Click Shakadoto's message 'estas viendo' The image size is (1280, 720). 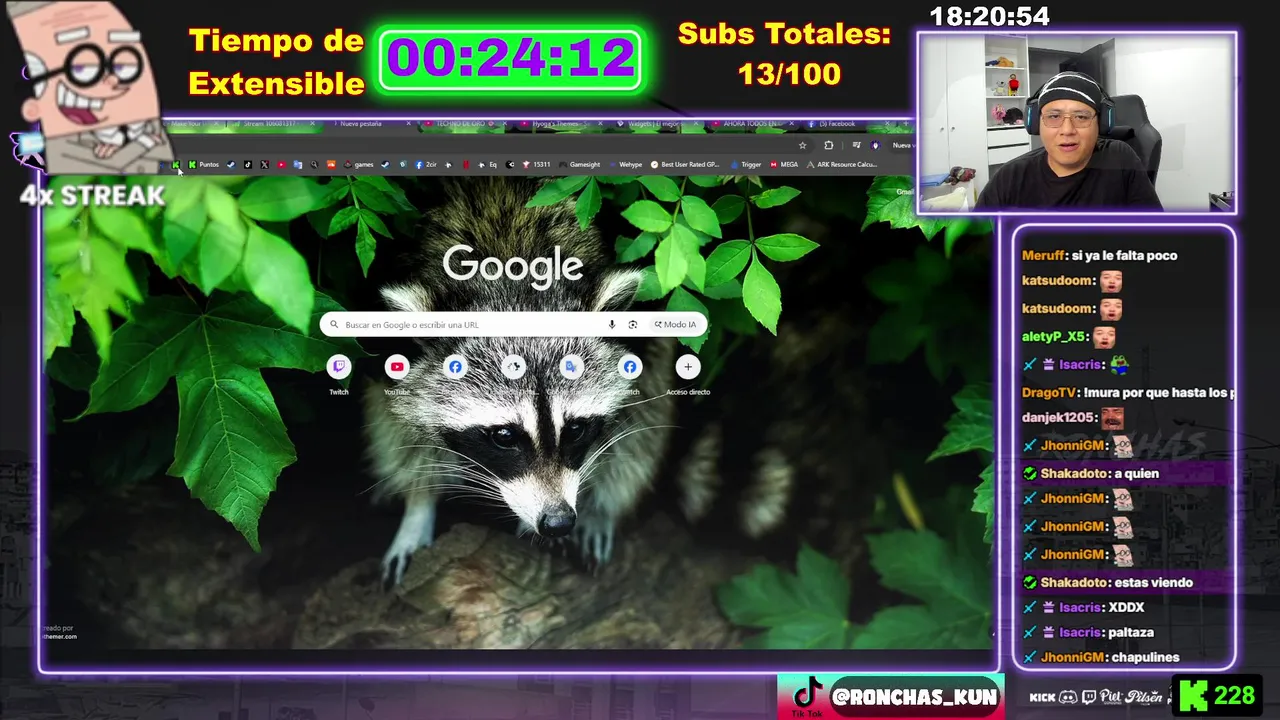pos(1153,582)
